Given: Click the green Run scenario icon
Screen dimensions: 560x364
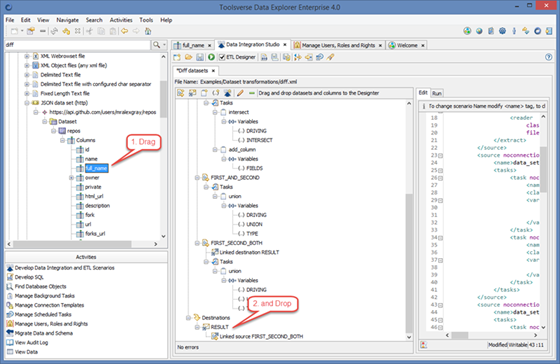Looking at the screenshot, I should [211, 57].
